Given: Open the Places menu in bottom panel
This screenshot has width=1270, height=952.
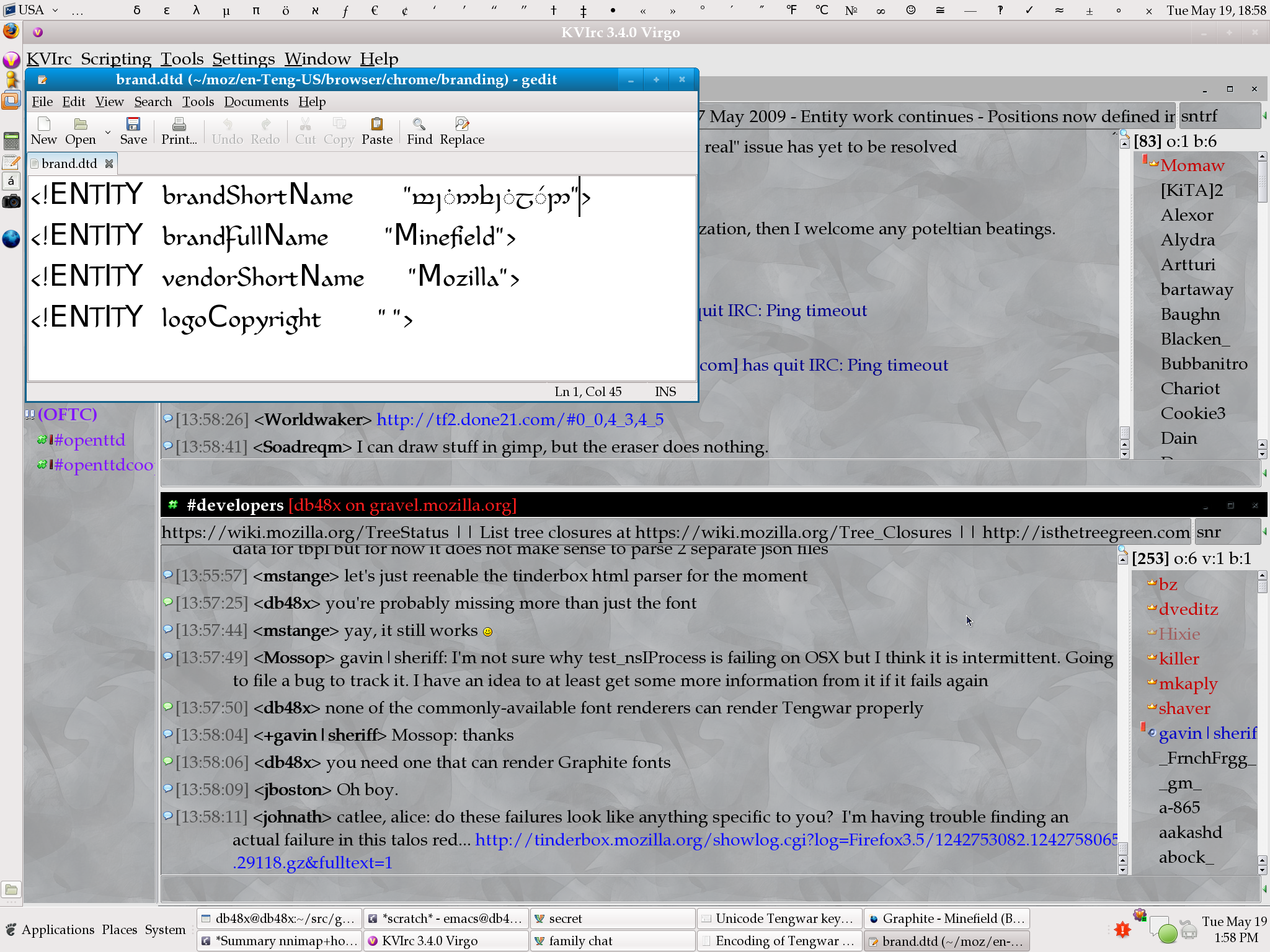Looking at the screenshot, I should (x=120, y=930).
